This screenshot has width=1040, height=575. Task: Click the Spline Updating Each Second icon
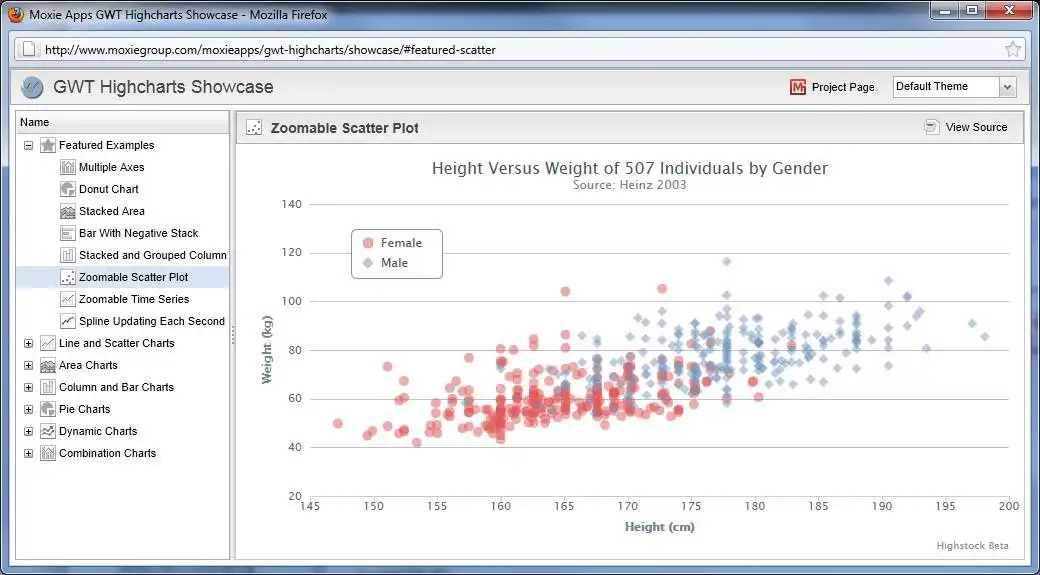tap(68, 321)
